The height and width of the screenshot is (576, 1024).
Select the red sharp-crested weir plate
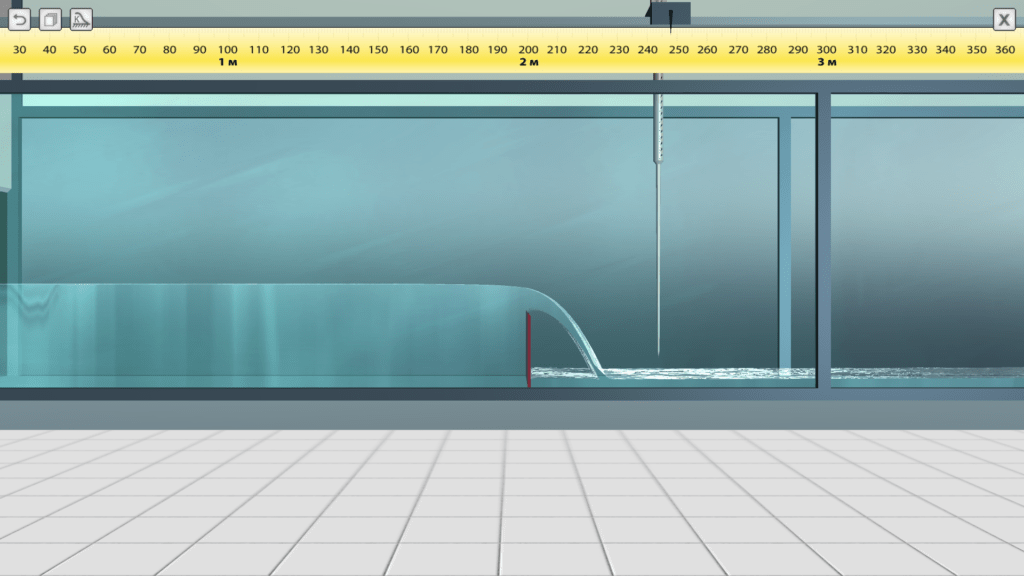(528, 350)
